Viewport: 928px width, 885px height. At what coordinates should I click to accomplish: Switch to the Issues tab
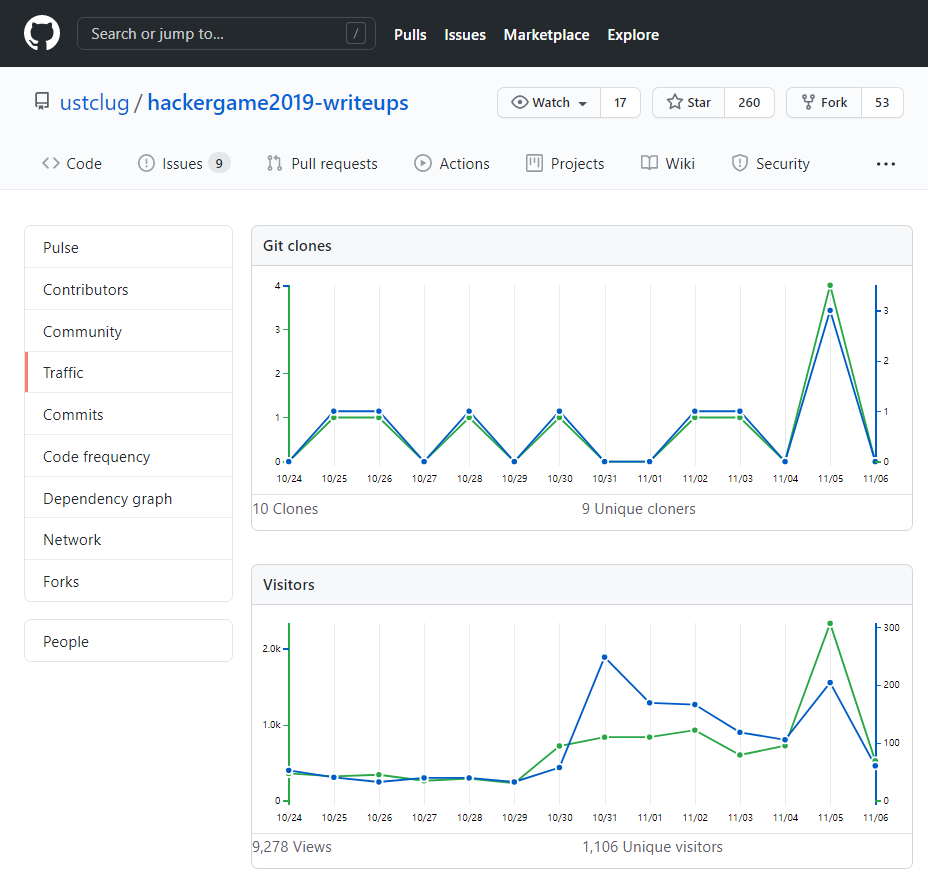coord(183,163)
